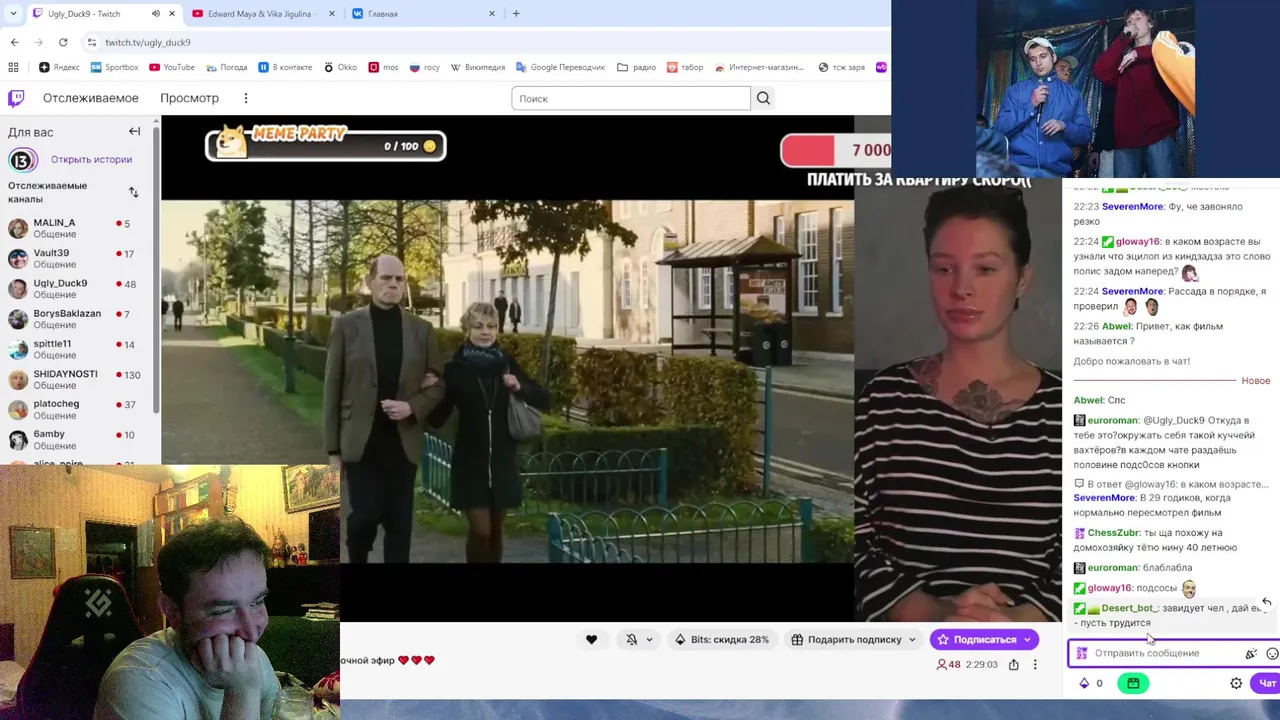
Task: Open the spittle11 channel
Action: [x=77, y=349]
